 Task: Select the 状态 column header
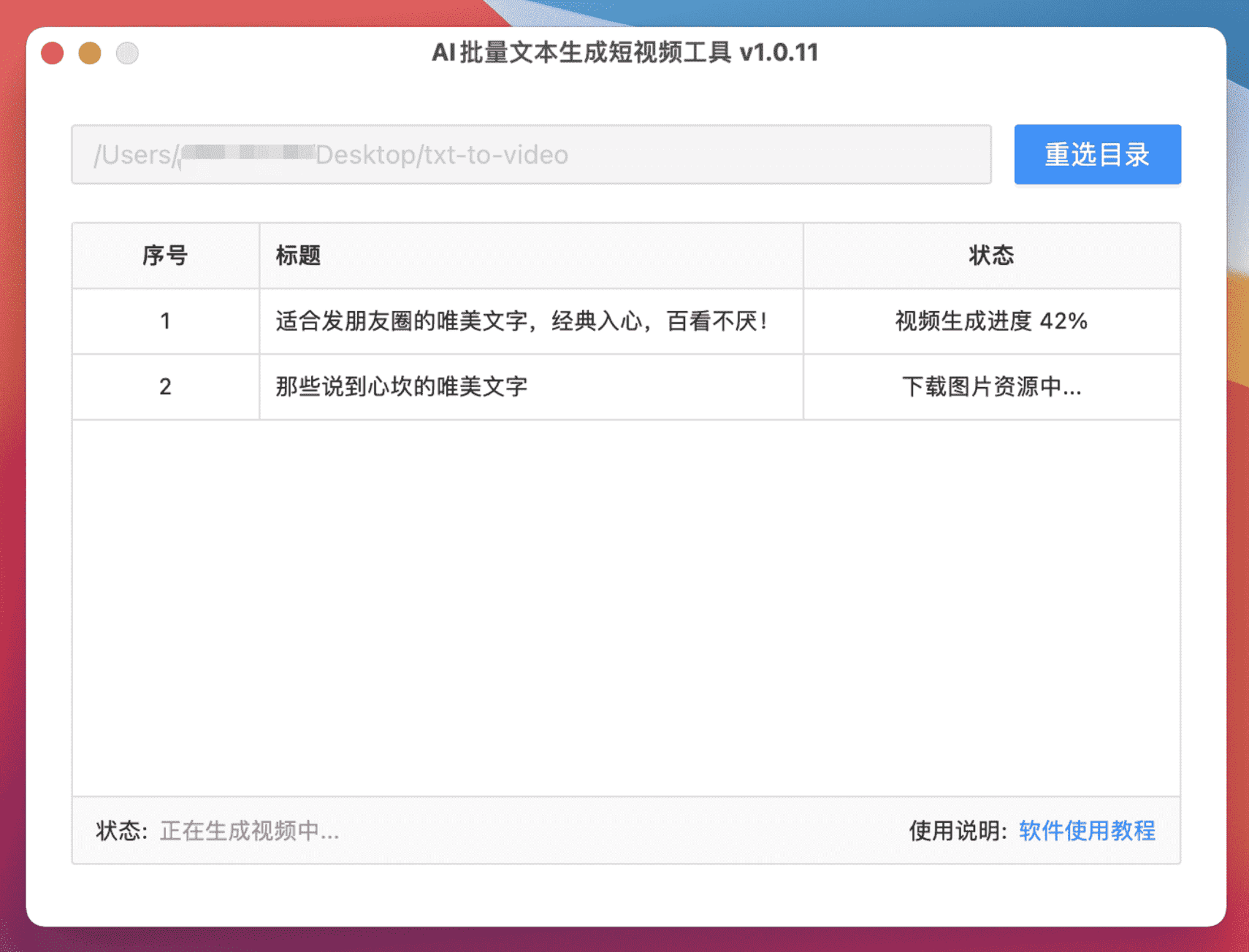click(992, 255)
